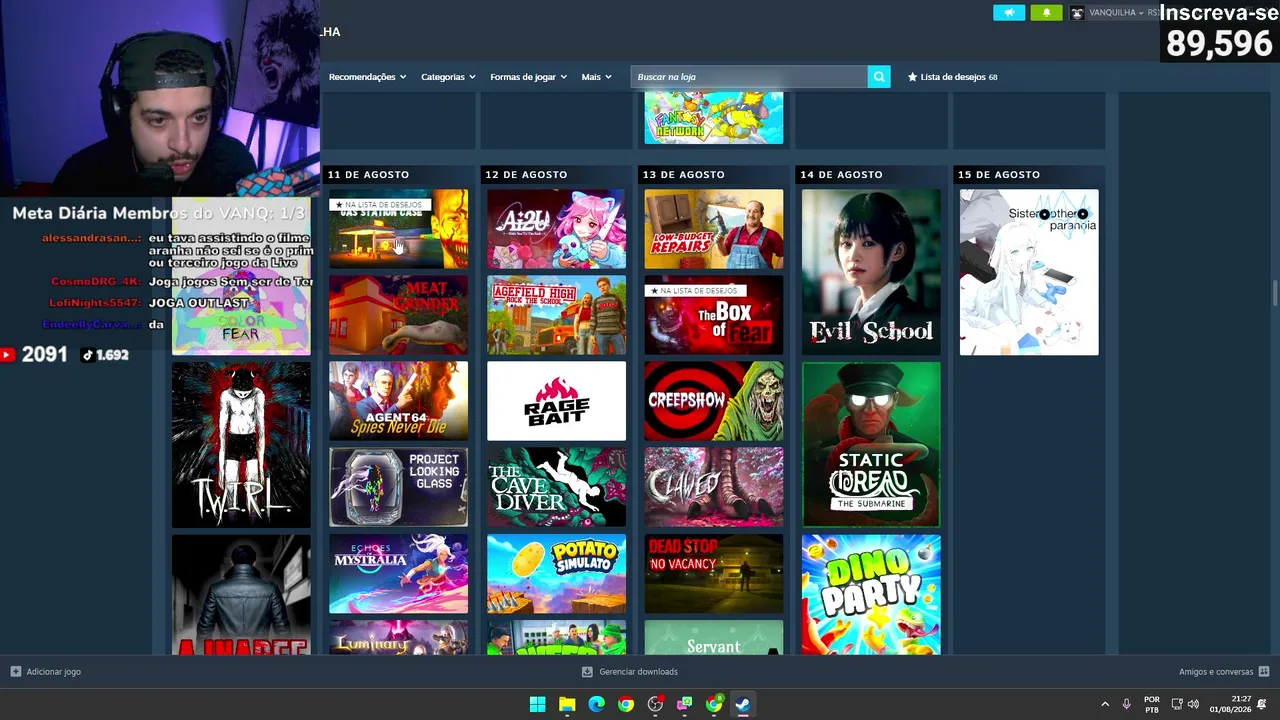
Task: Open the green notifications bell
Action: 1046,13
